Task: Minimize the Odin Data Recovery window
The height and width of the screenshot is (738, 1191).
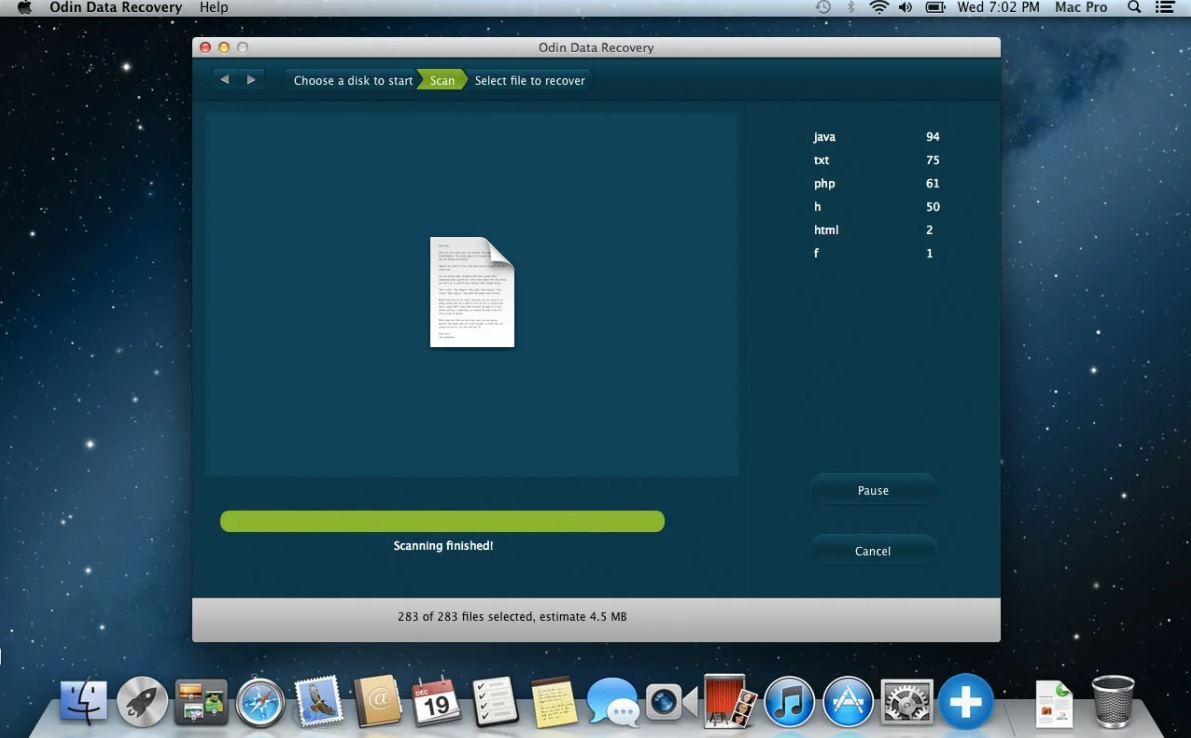Action: point(224,47)
